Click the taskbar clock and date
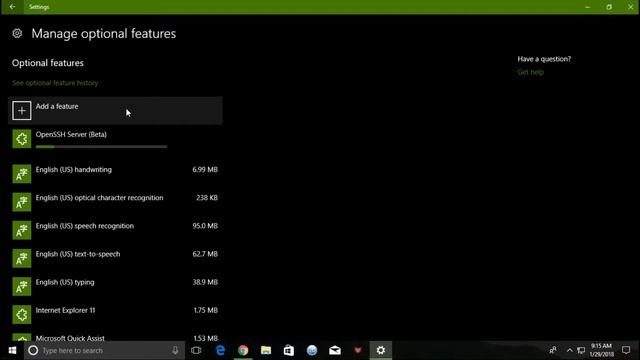 tap(602, 350)
